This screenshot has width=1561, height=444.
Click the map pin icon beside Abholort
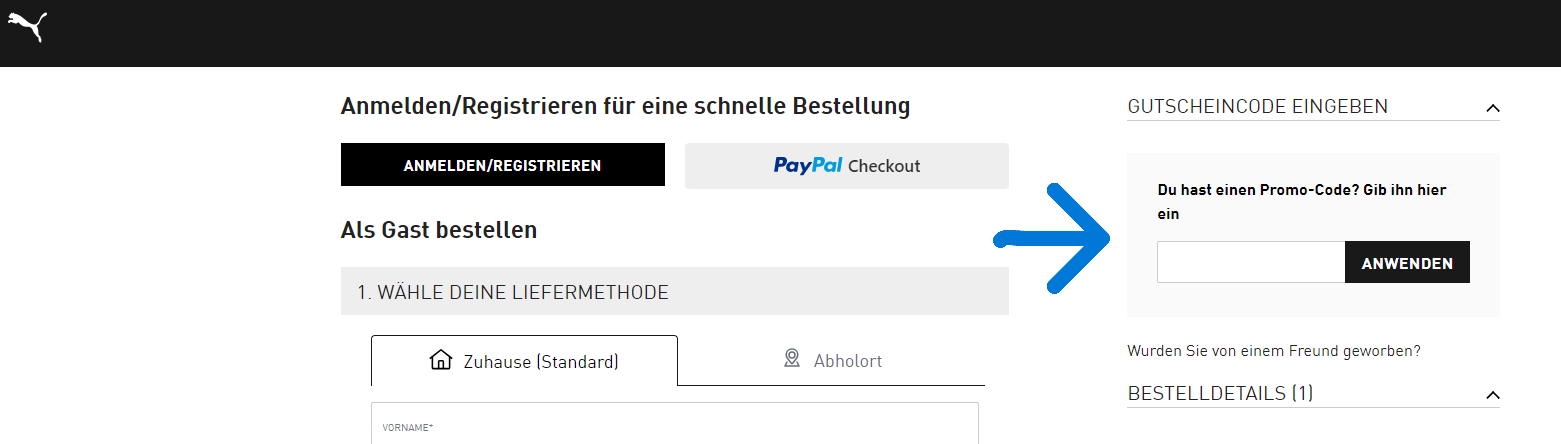coord(792,359)
